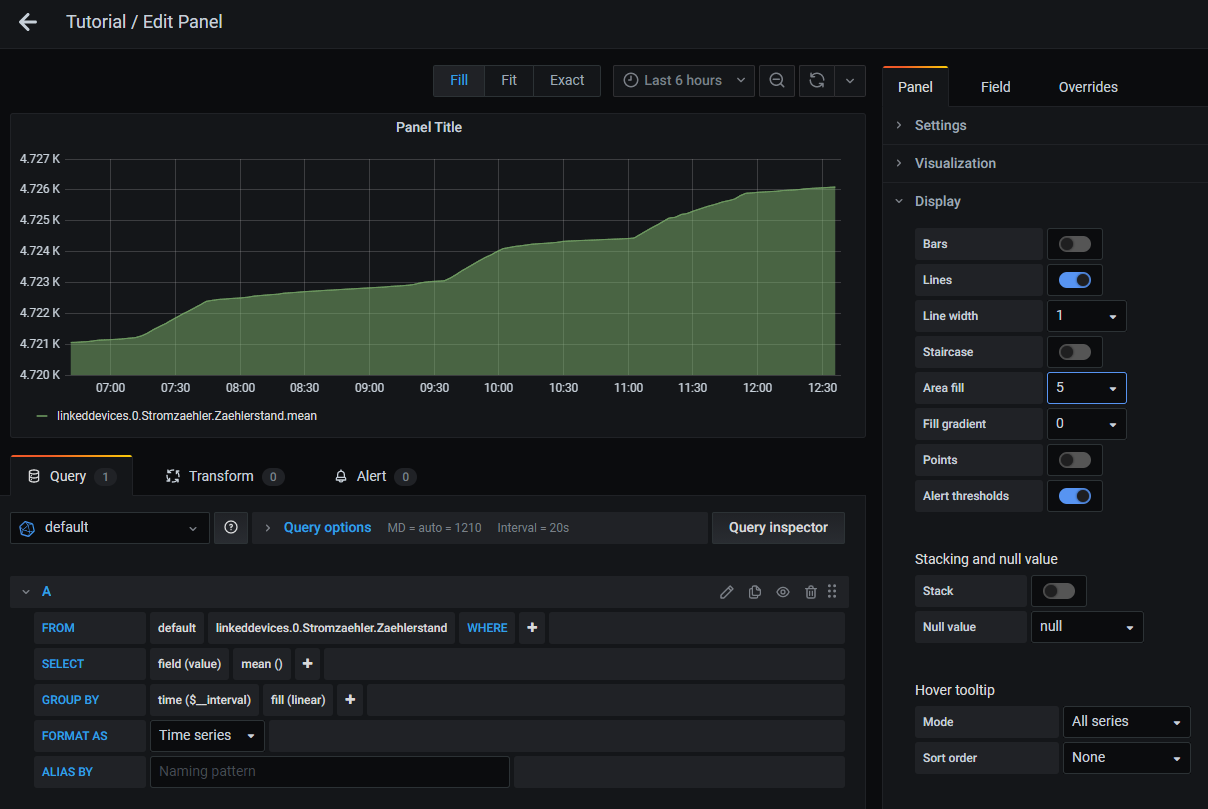Viewport: 1208px width, 809px height.
Task: Click the back arrow to exit panel edit
Action: (27, 22)
